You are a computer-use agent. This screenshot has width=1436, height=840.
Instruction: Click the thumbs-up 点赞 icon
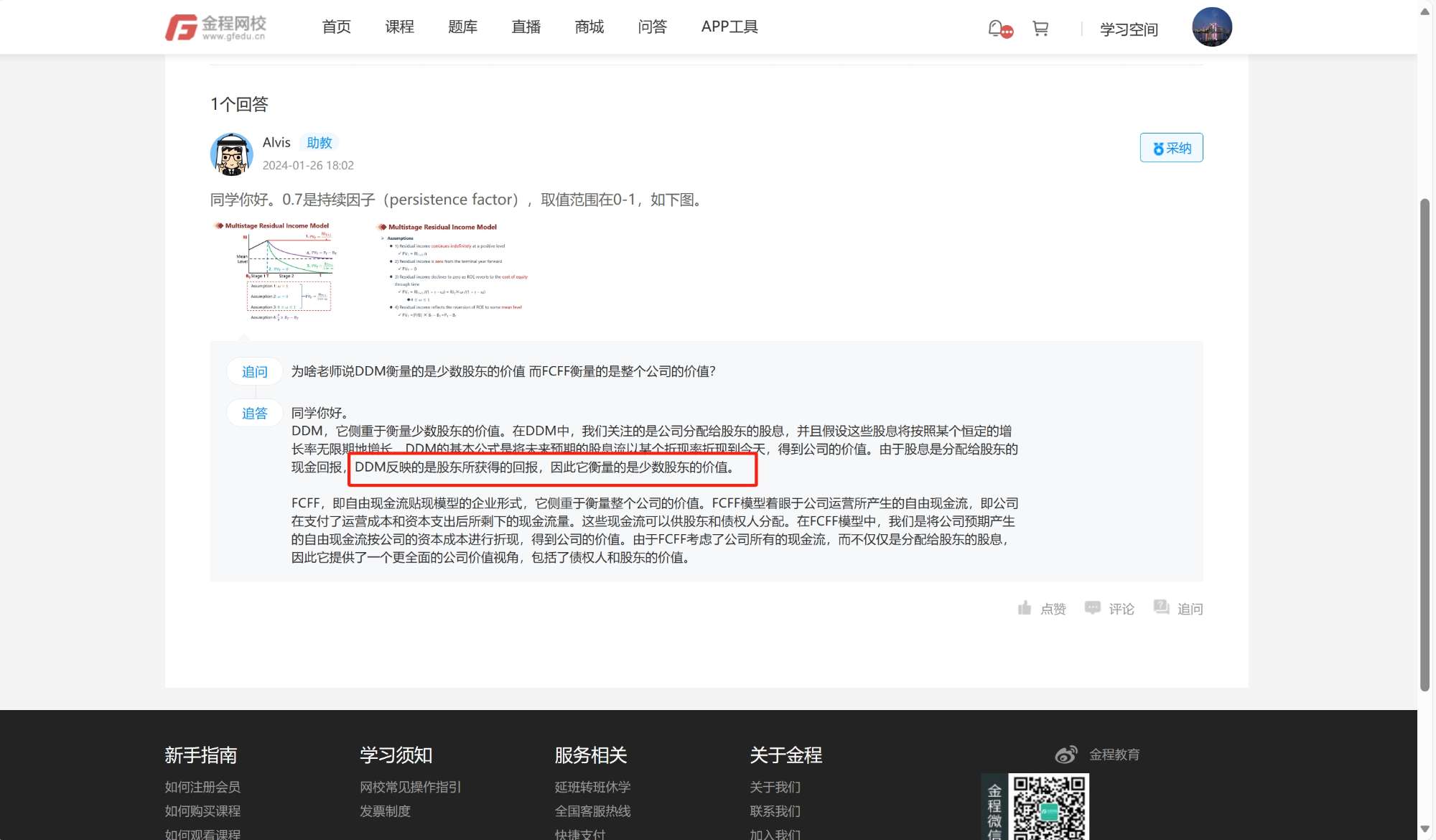1025,608
